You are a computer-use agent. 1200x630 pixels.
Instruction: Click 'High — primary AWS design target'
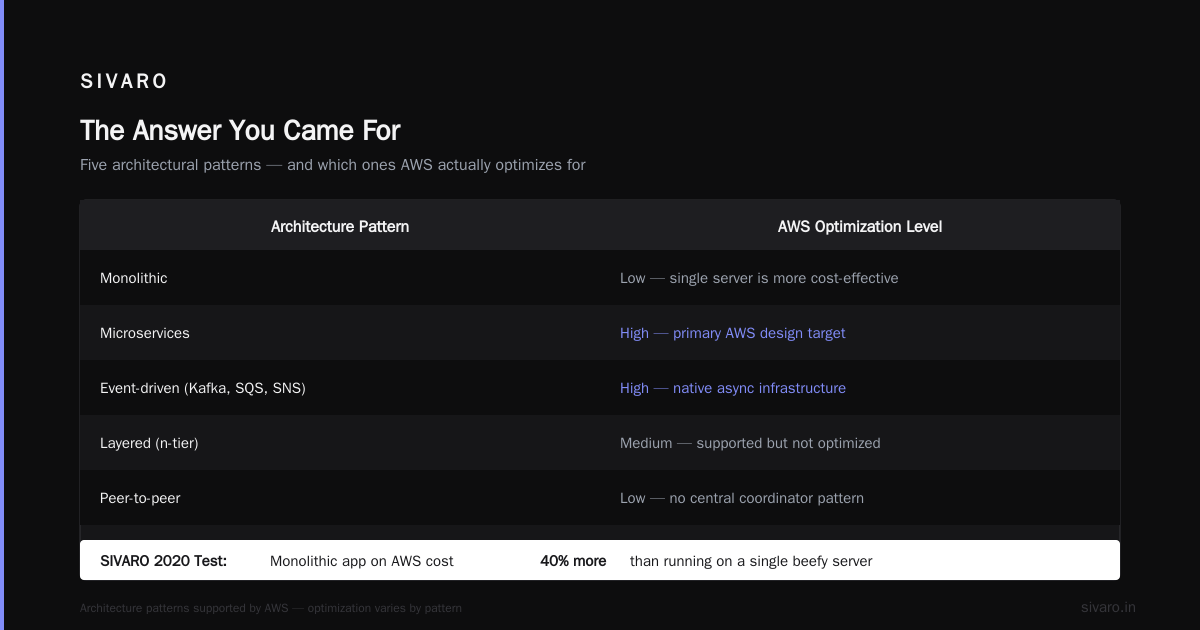tap(733, 333)
